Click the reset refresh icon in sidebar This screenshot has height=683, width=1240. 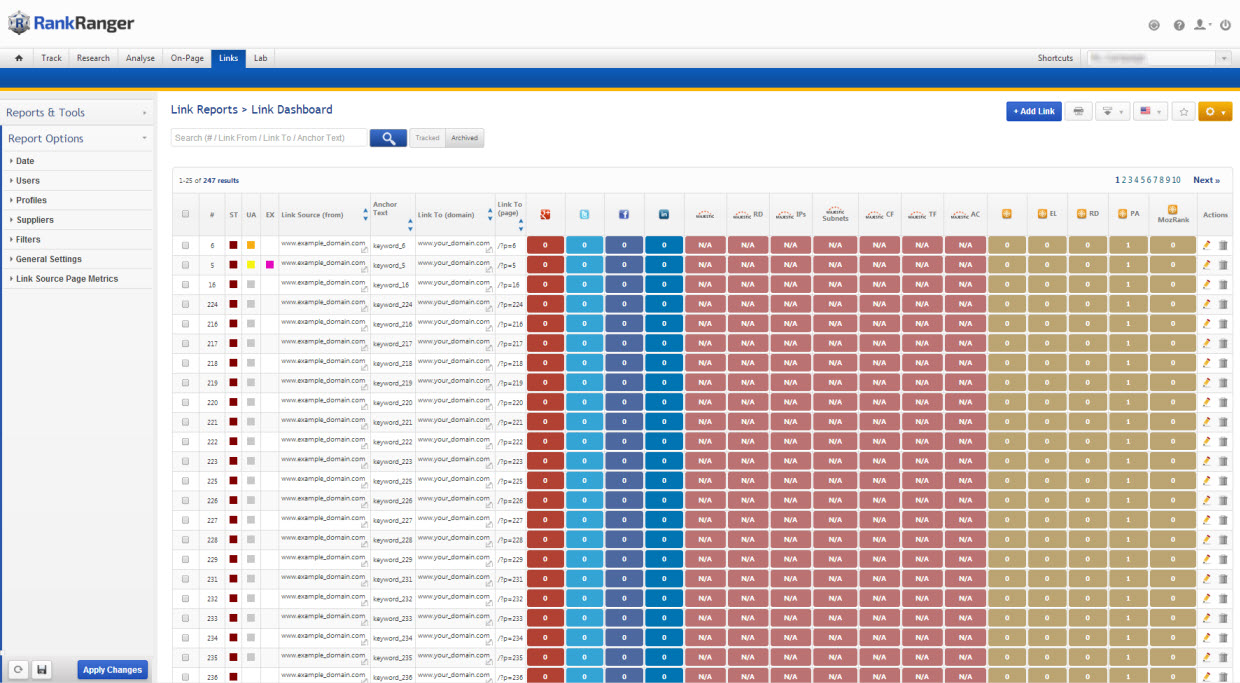(x=18, y=670)
